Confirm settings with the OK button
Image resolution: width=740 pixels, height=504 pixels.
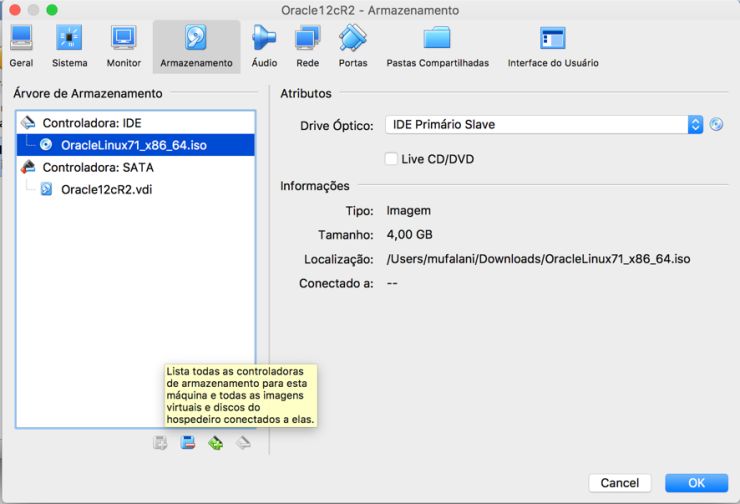[x=697, y=483]
